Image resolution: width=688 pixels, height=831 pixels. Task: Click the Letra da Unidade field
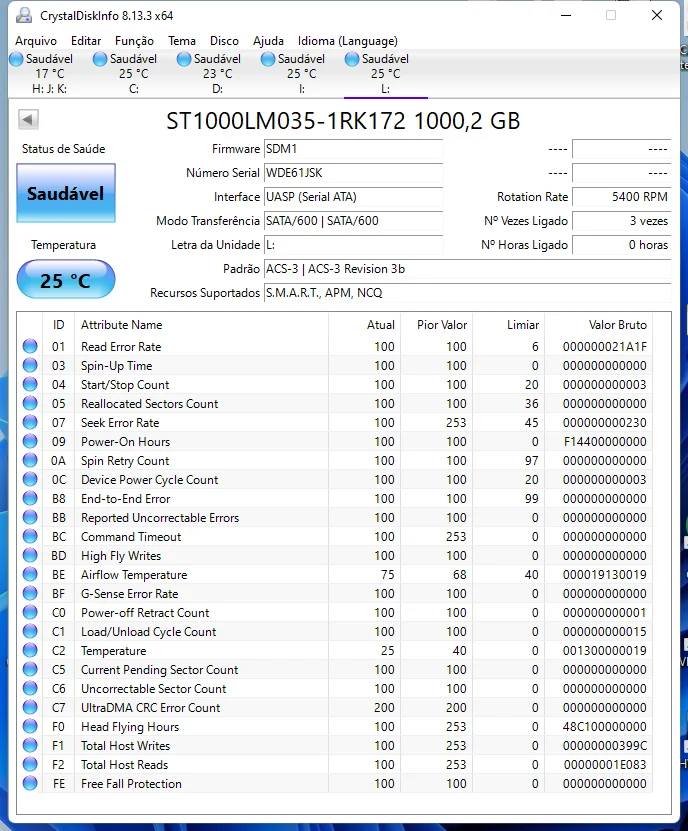354,245
